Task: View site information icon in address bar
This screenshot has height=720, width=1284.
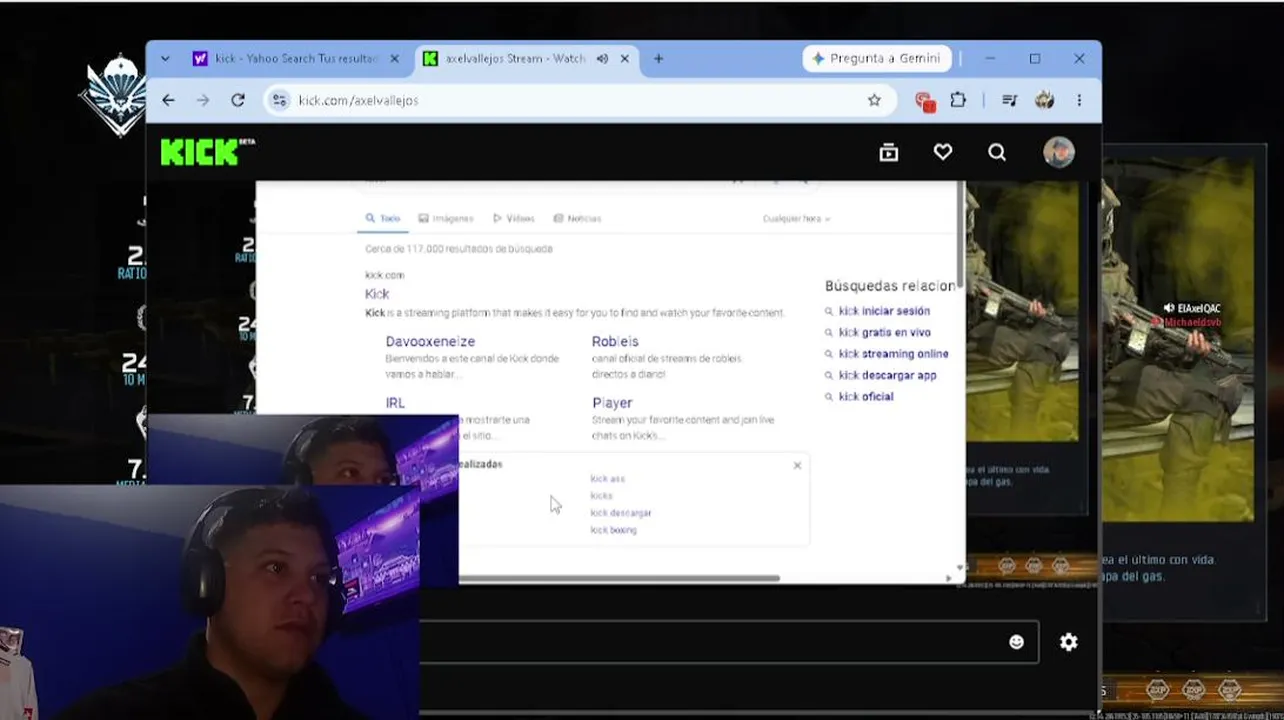Action: (279, 100)
